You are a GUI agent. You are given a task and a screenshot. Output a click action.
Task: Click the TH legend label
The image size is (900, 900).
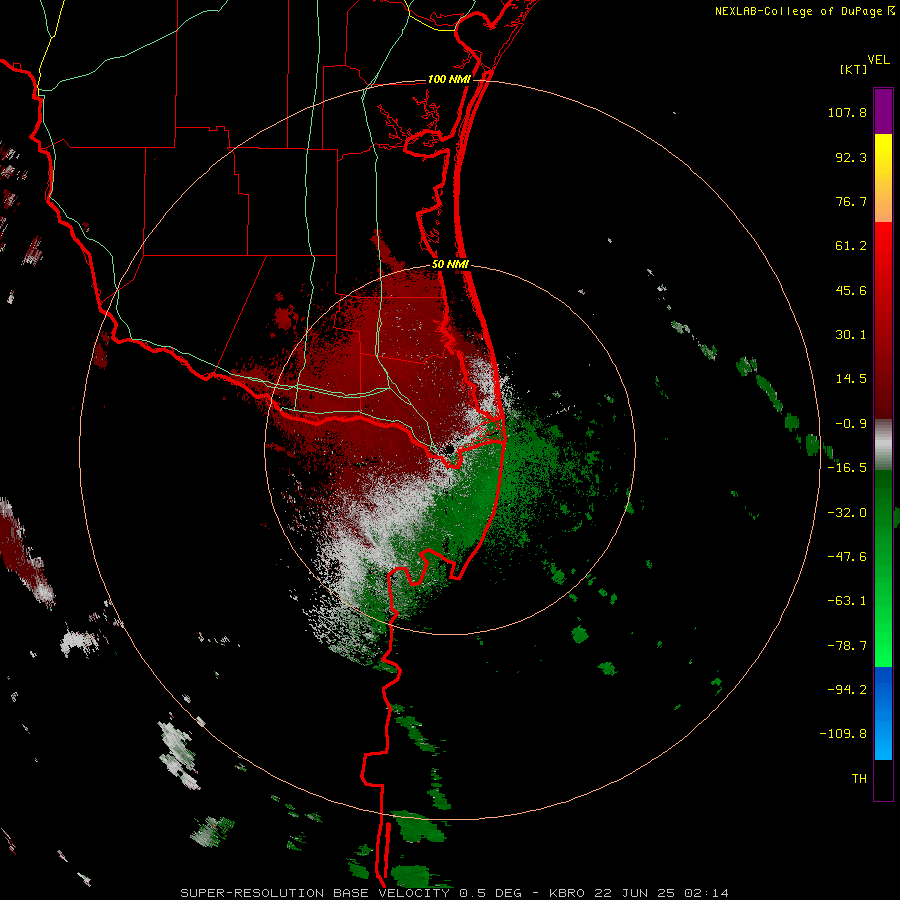859,779
